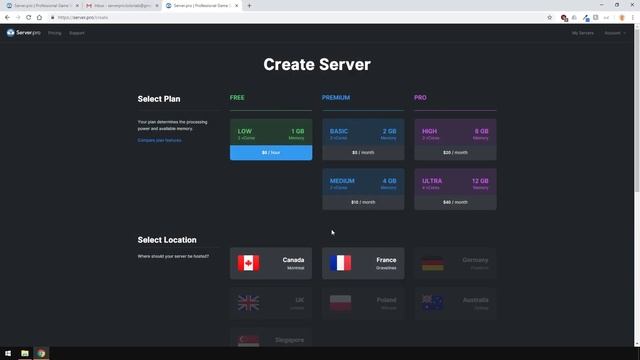Click the dark red extension icon in toolbar
Viewport: 640px width, 360px height.
[x=564, y=18]
